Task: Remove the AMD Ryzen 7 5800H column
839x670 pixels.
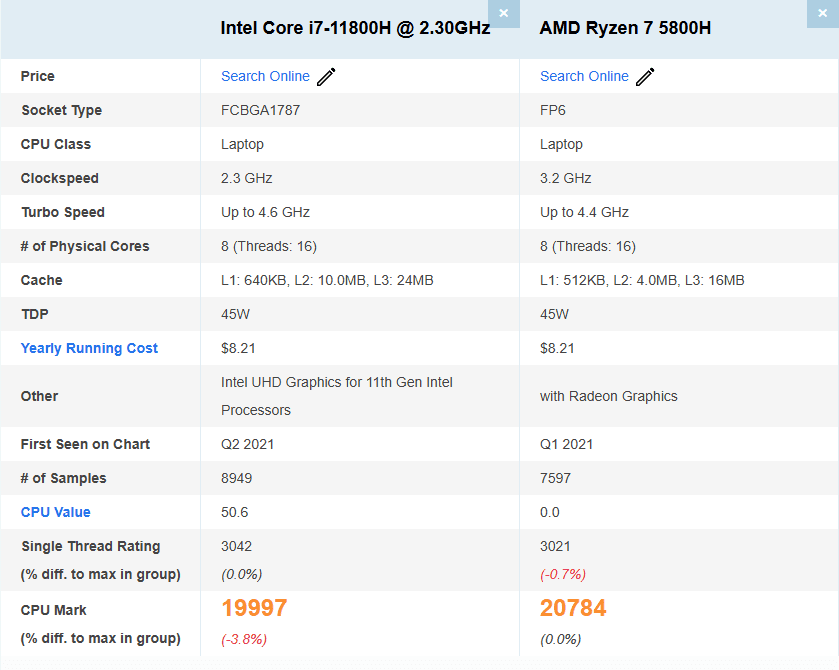Action: (x=822, y=13)
